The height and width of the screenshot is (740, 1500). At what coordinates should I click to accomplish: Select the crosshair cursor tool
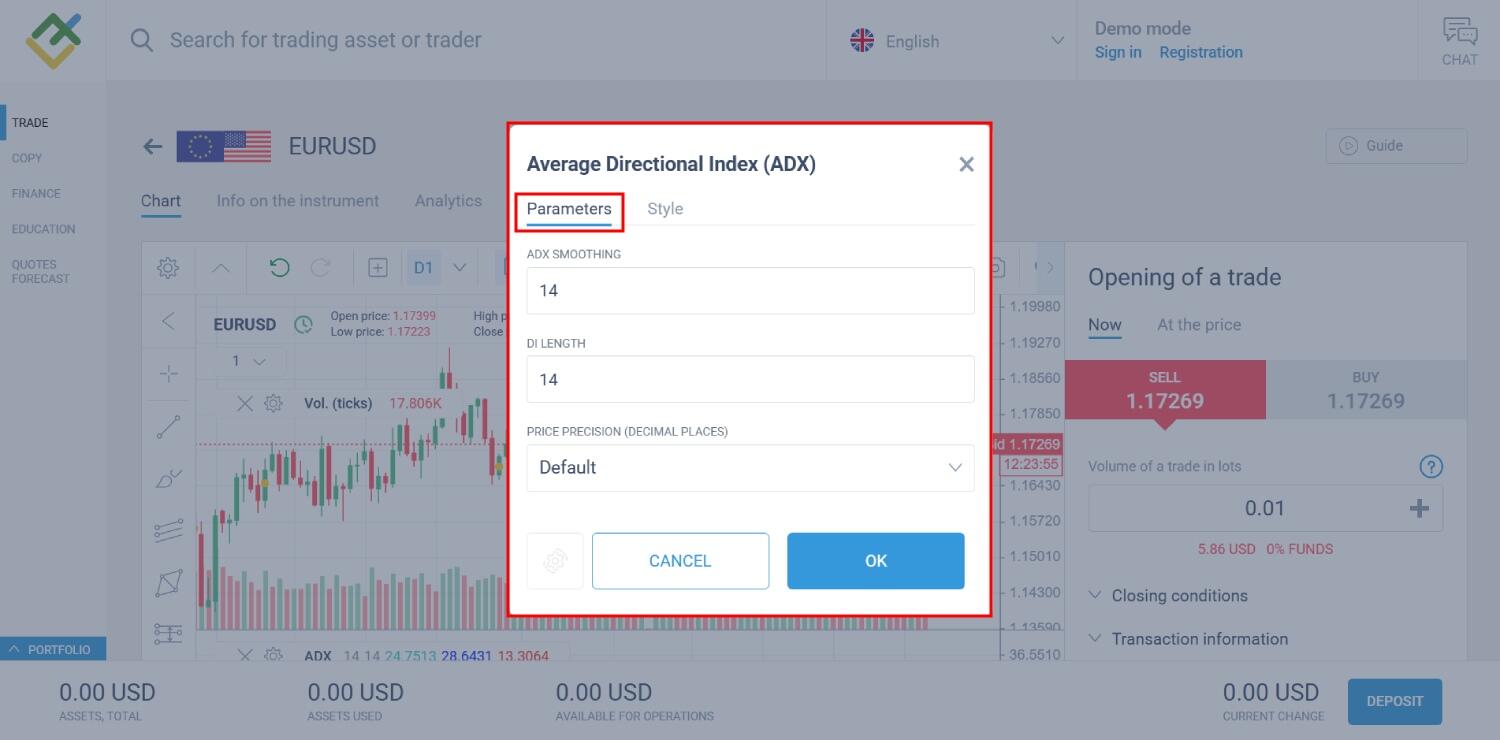[x=168, y=373]
